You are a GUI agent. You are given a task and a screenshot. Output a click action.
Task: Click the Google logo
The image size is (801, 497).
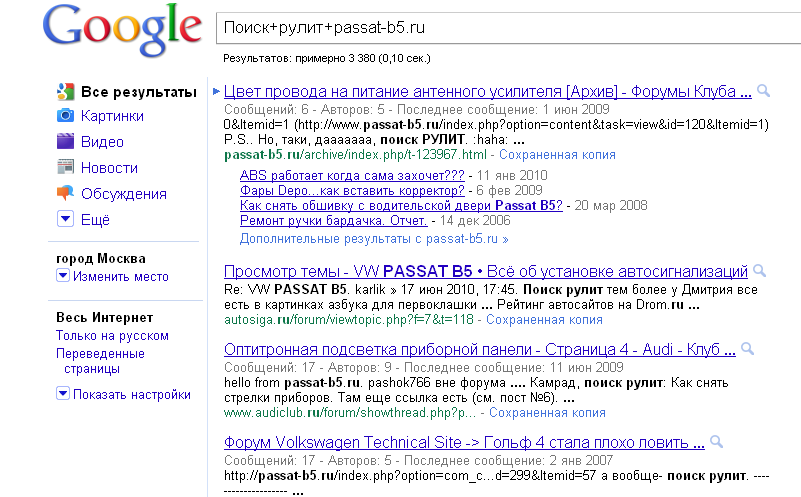coord(122,31)
